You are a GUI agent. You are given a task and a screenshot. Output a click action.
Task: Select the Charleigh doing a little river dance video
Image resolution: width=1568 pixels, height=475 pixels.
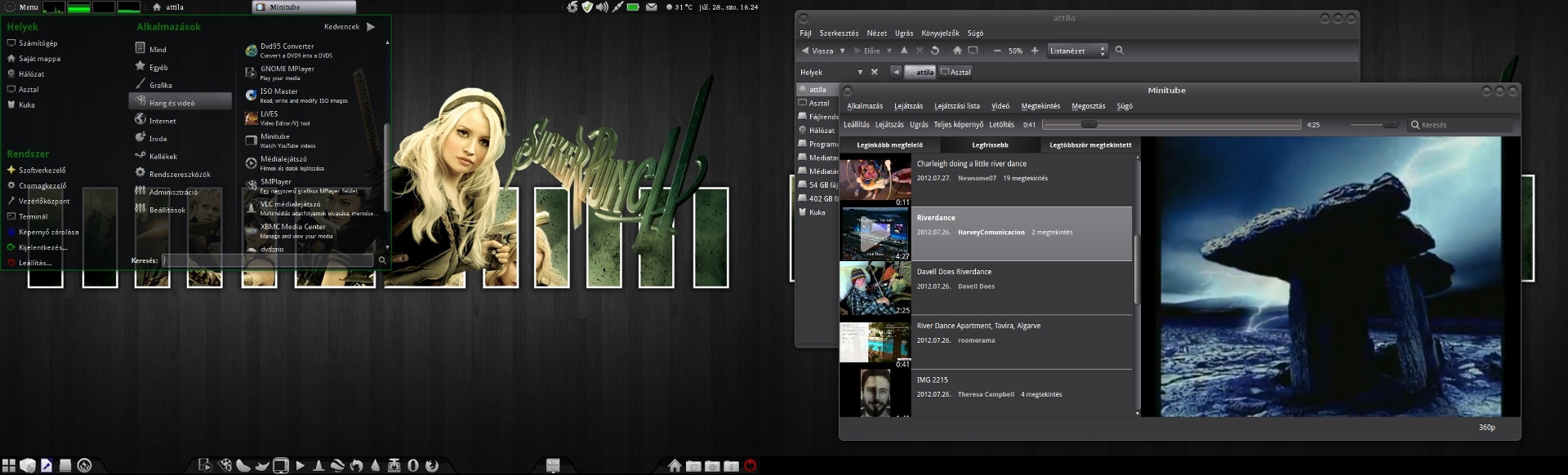pos(986,180)
